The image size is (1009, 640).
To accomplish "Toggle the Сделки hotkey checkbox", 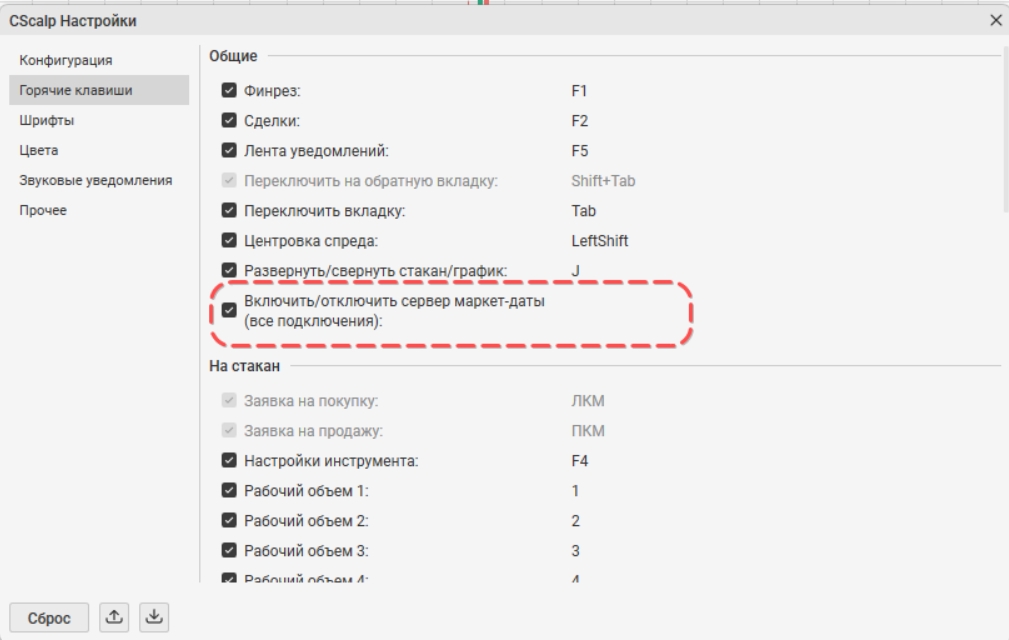I will click(x=229, y=120).
